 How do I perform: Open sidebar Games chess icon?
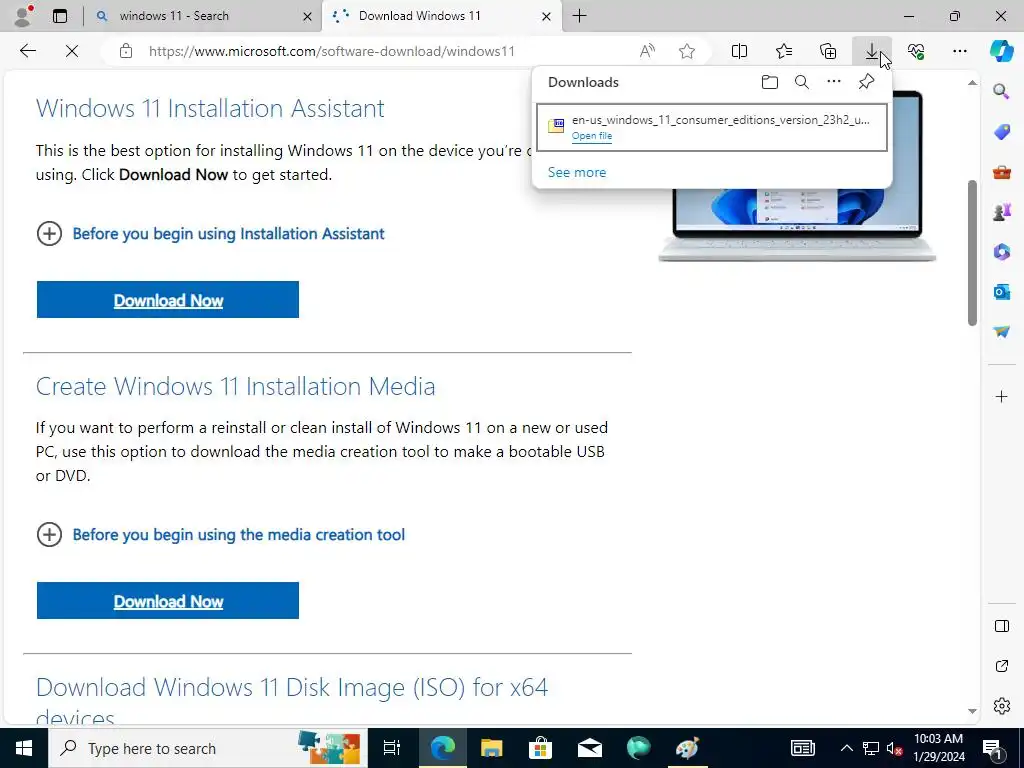point(1001,212)
